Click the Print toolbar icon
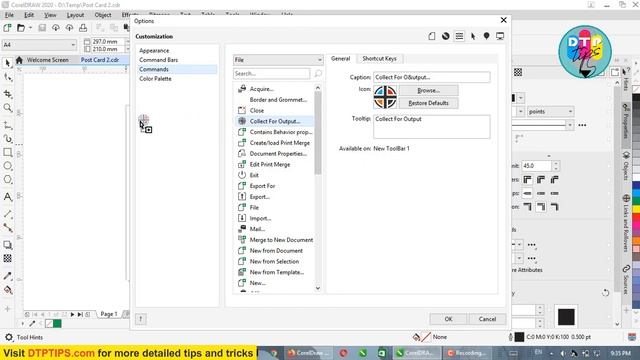 83,28
